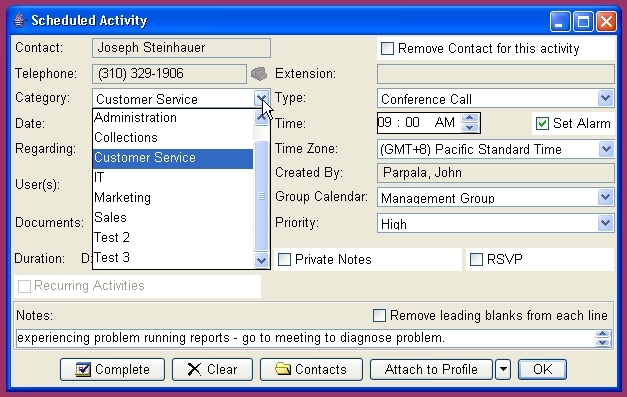627x397 pixels.
Task: Choose Marketing in the category dropdown list
Action: click(x=173, y=198)
